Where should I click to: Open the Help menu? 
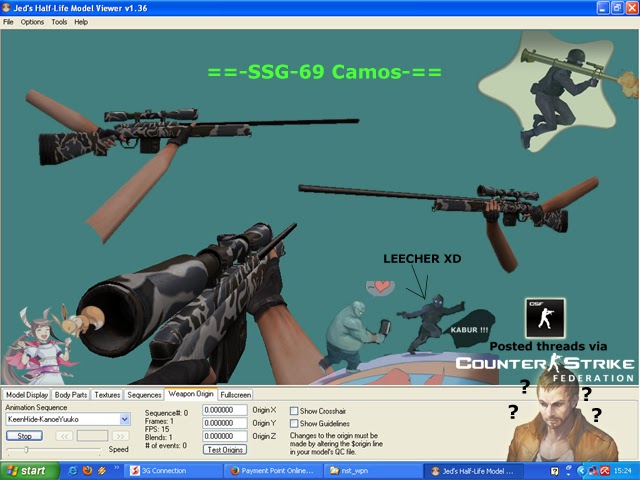(81, 22)
